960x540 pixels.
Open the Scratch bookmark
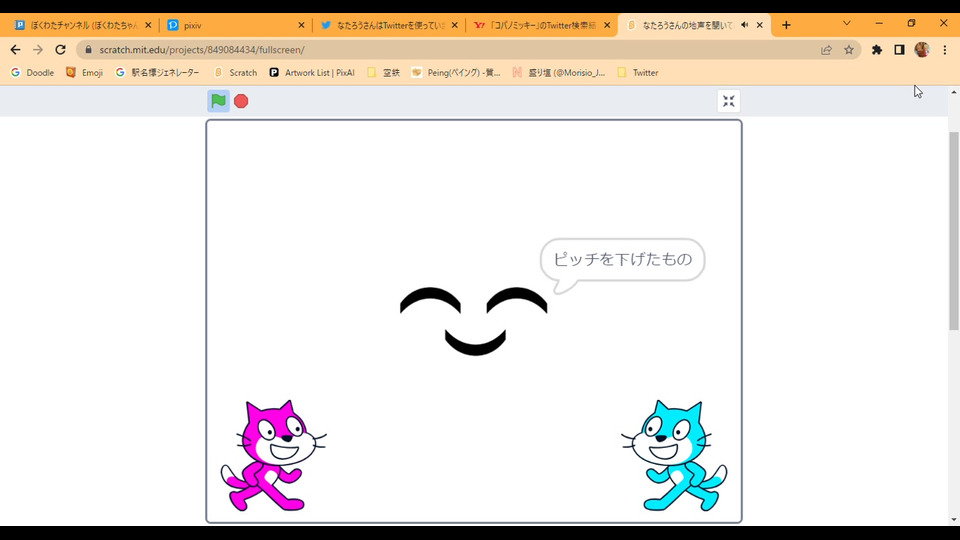point(236,72)
